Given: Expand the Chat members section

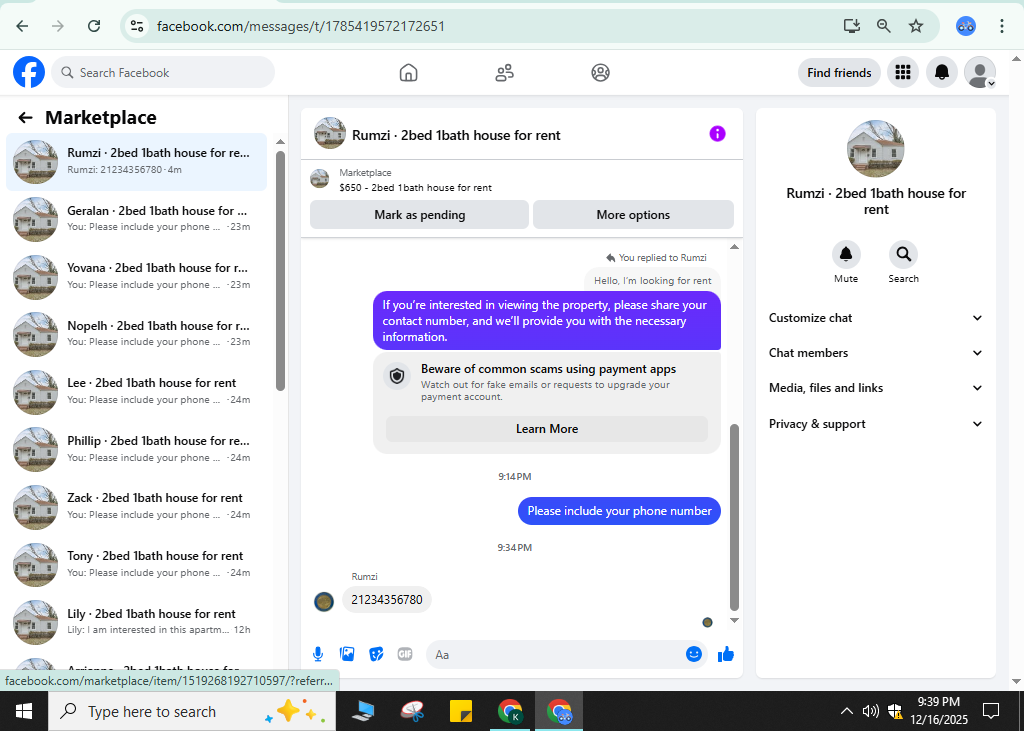Looking at the screenshot, I should [x=876, y=353].
